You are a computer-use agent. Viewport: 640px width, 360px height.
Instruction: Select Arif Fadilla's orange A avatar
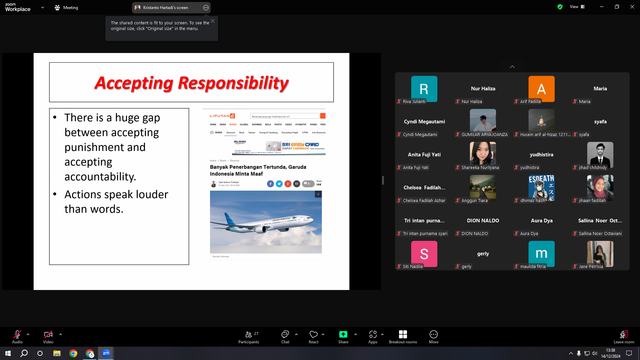541,89
